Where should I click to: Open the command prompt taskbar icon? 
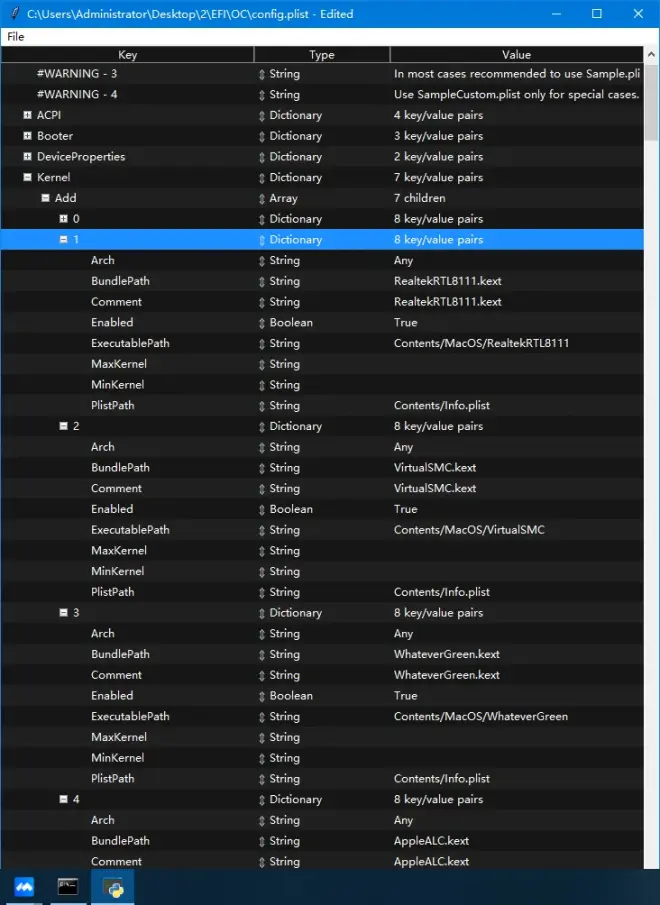[68, 887]
